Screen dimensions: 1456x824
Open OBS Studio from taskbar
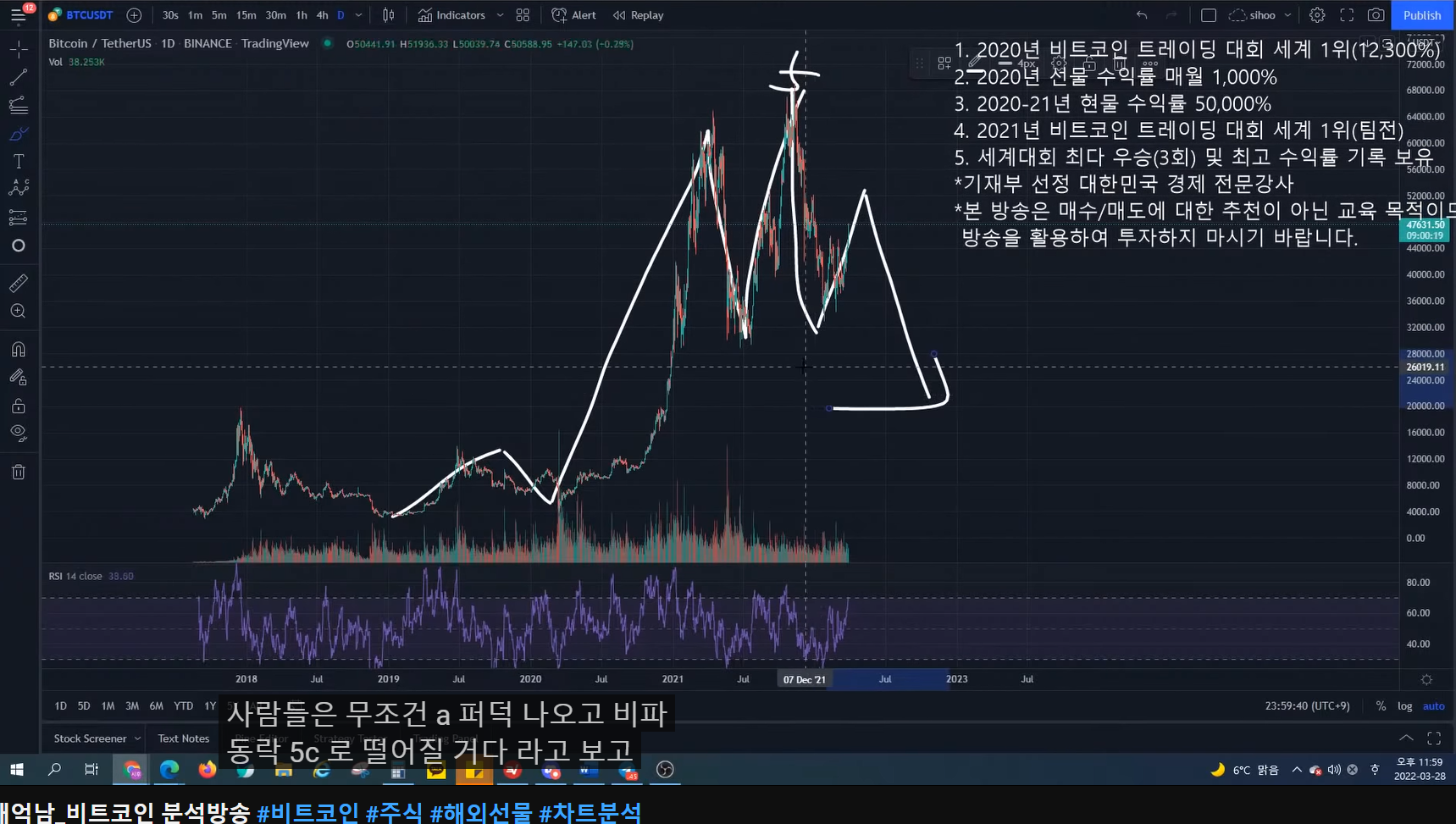(x=665, y=770)
